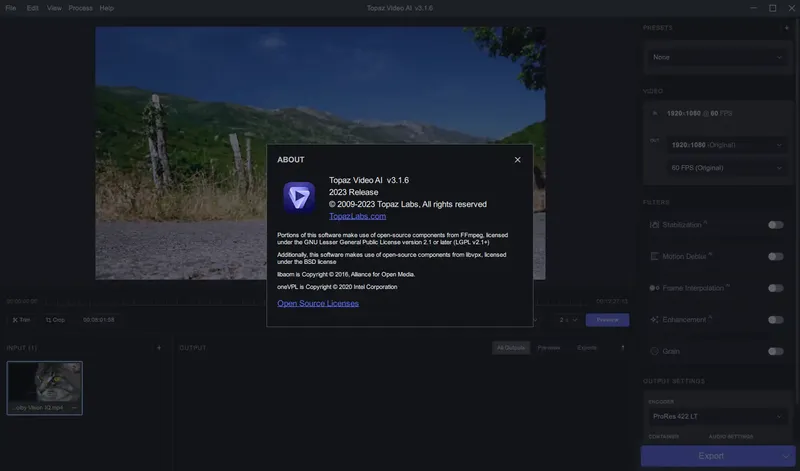This screenshot has width=800, height=471.
Task: Open the 2 s preview duration dropdown
Action: coord(568,320)
